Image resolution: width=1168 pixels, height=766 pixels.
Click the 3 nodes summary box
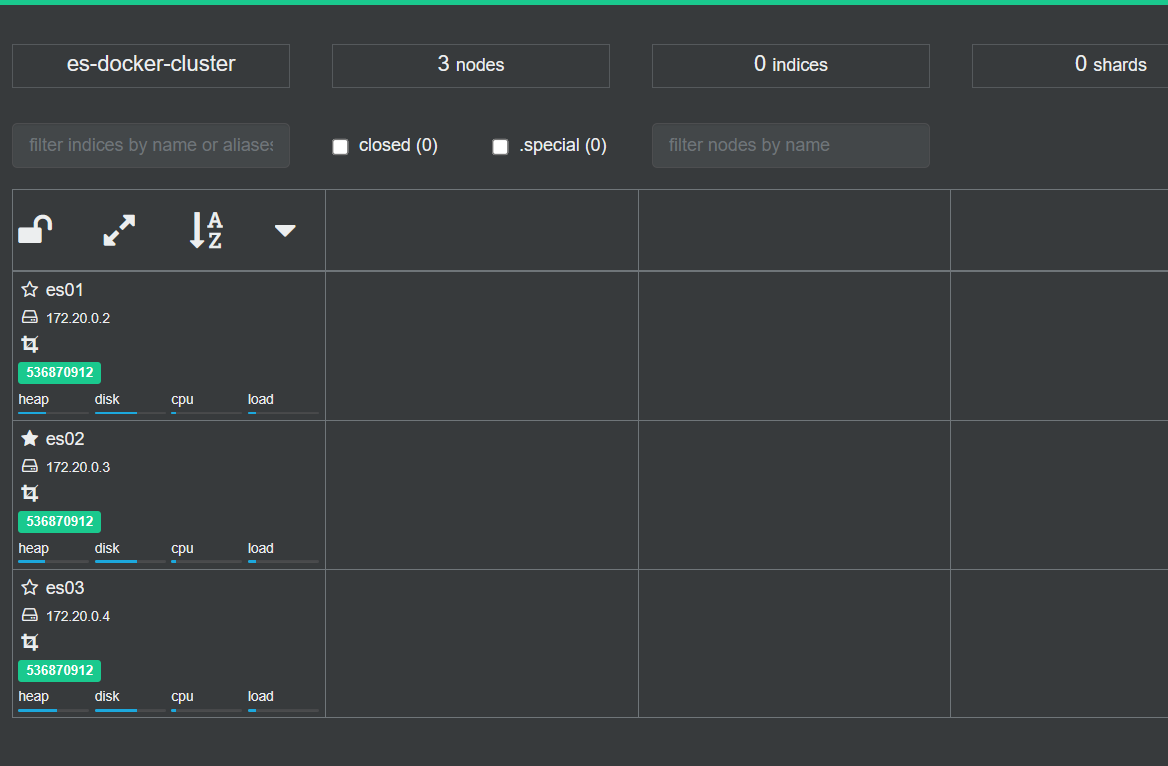click(471, 66)
